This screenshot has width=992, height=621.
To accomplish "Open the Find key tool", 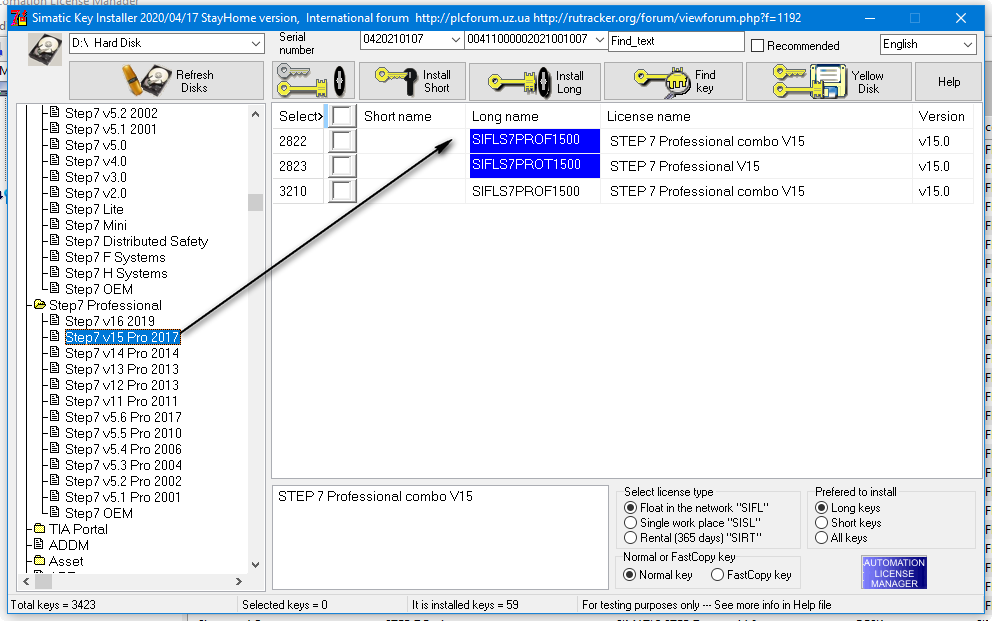I will point(673,82).
